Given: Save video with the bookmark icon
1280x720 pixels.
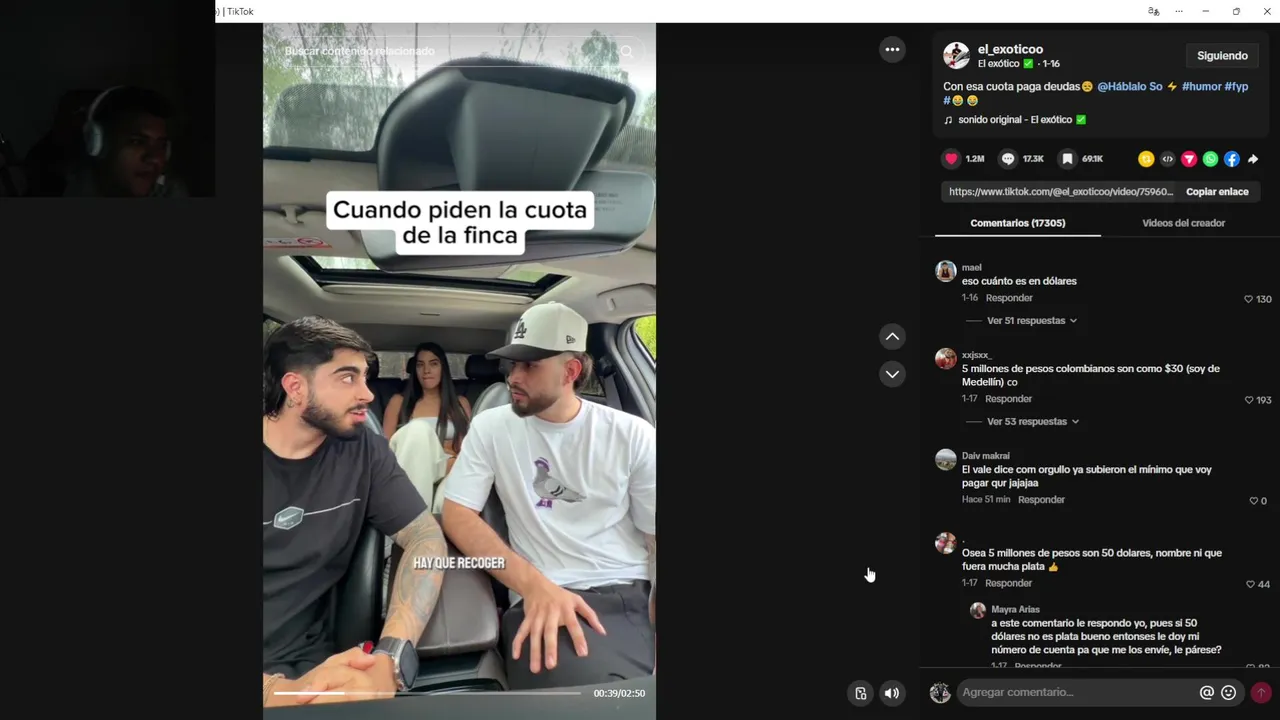Looking at the screenshot, I should [x=1067, y=159].
